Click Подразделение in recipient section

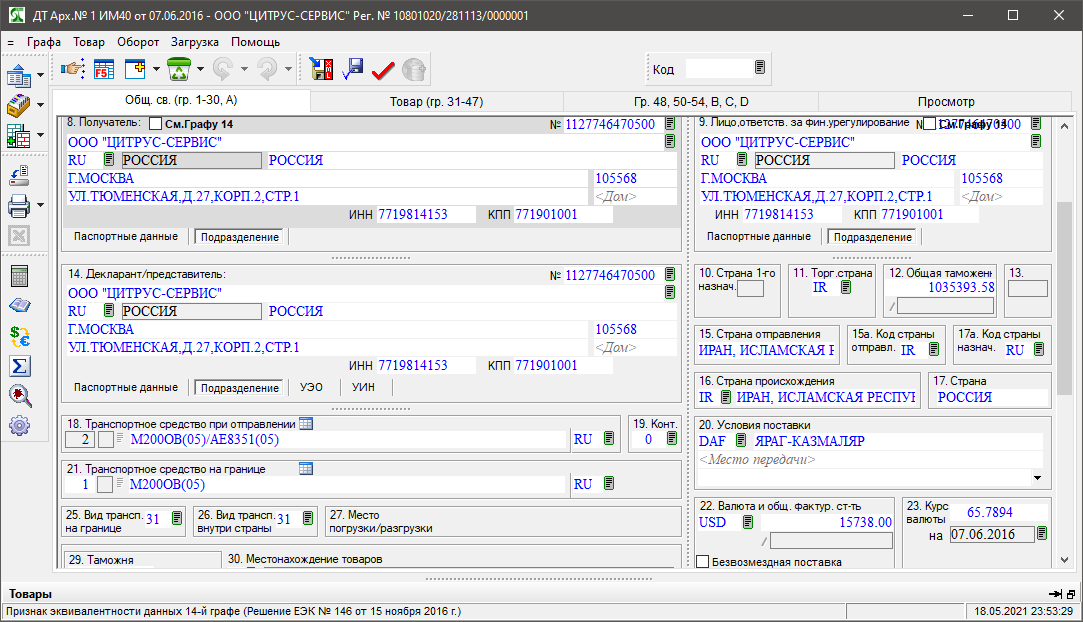point(240,237)
